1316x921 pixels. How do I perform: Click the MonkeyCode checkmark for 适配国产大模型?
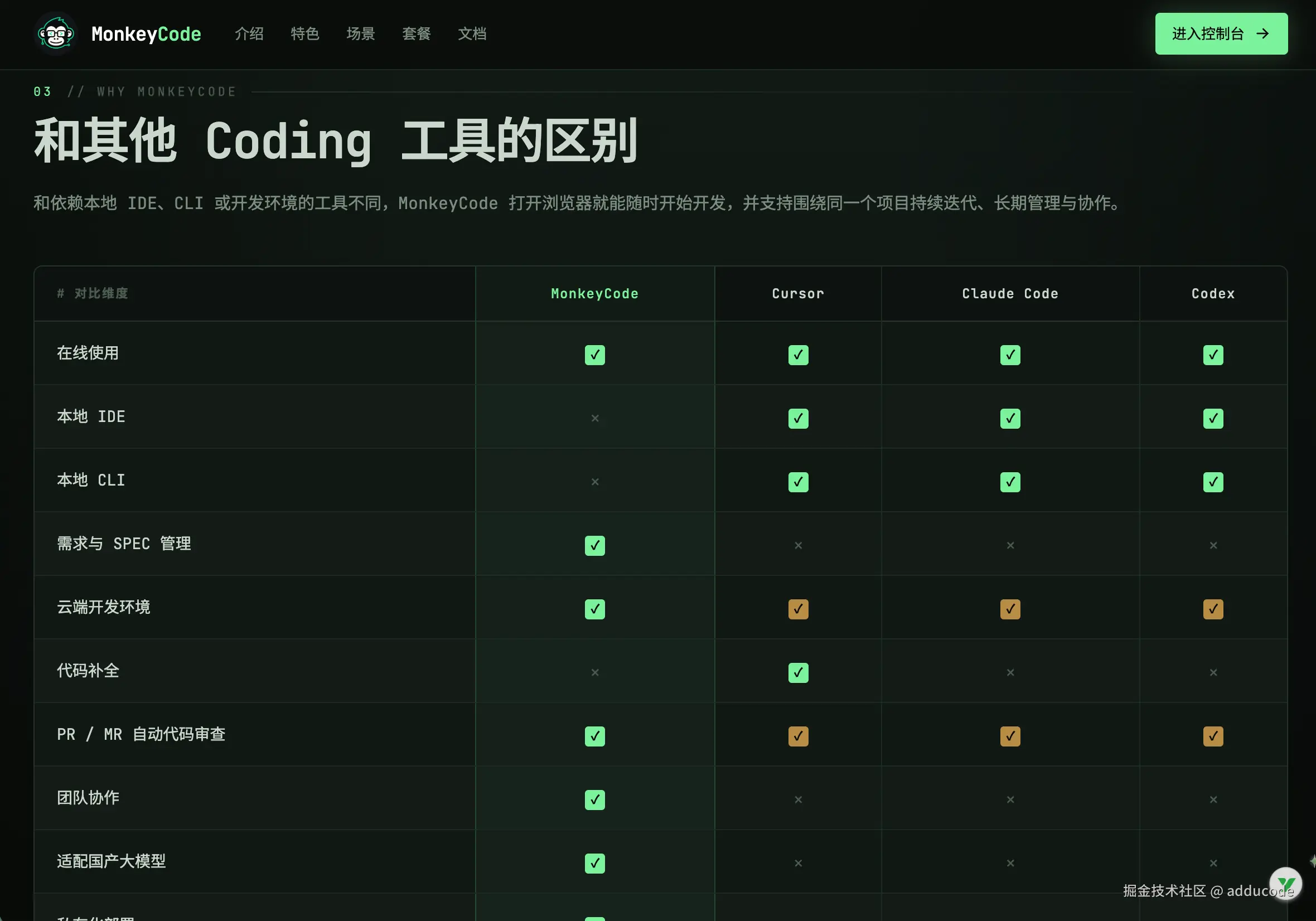[594, 864]
